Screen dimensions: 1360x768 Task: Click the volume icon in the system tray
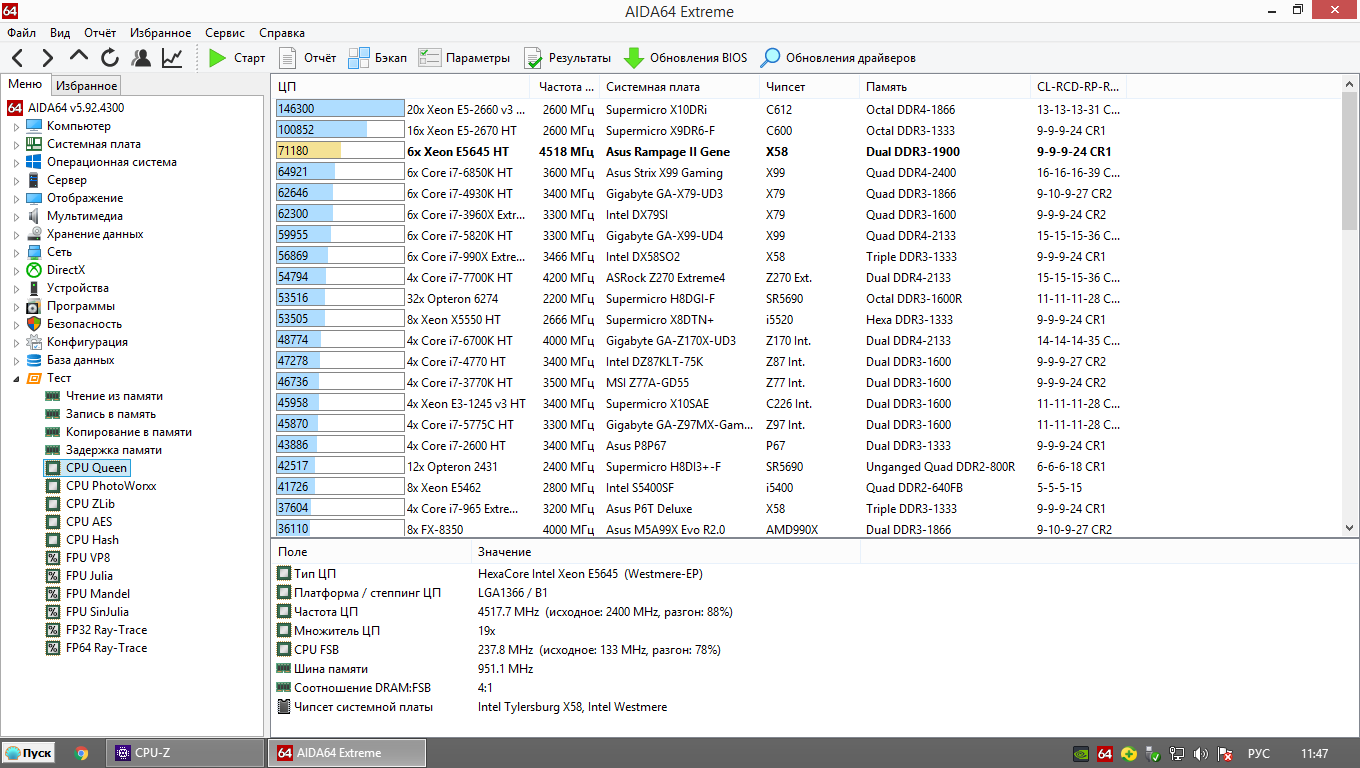coord(1201,753)
